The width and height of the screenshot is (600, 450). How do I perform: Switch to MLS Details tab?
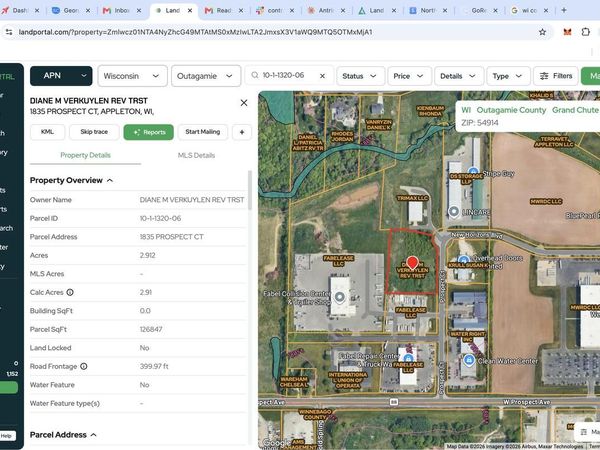(x=196, y=155)
